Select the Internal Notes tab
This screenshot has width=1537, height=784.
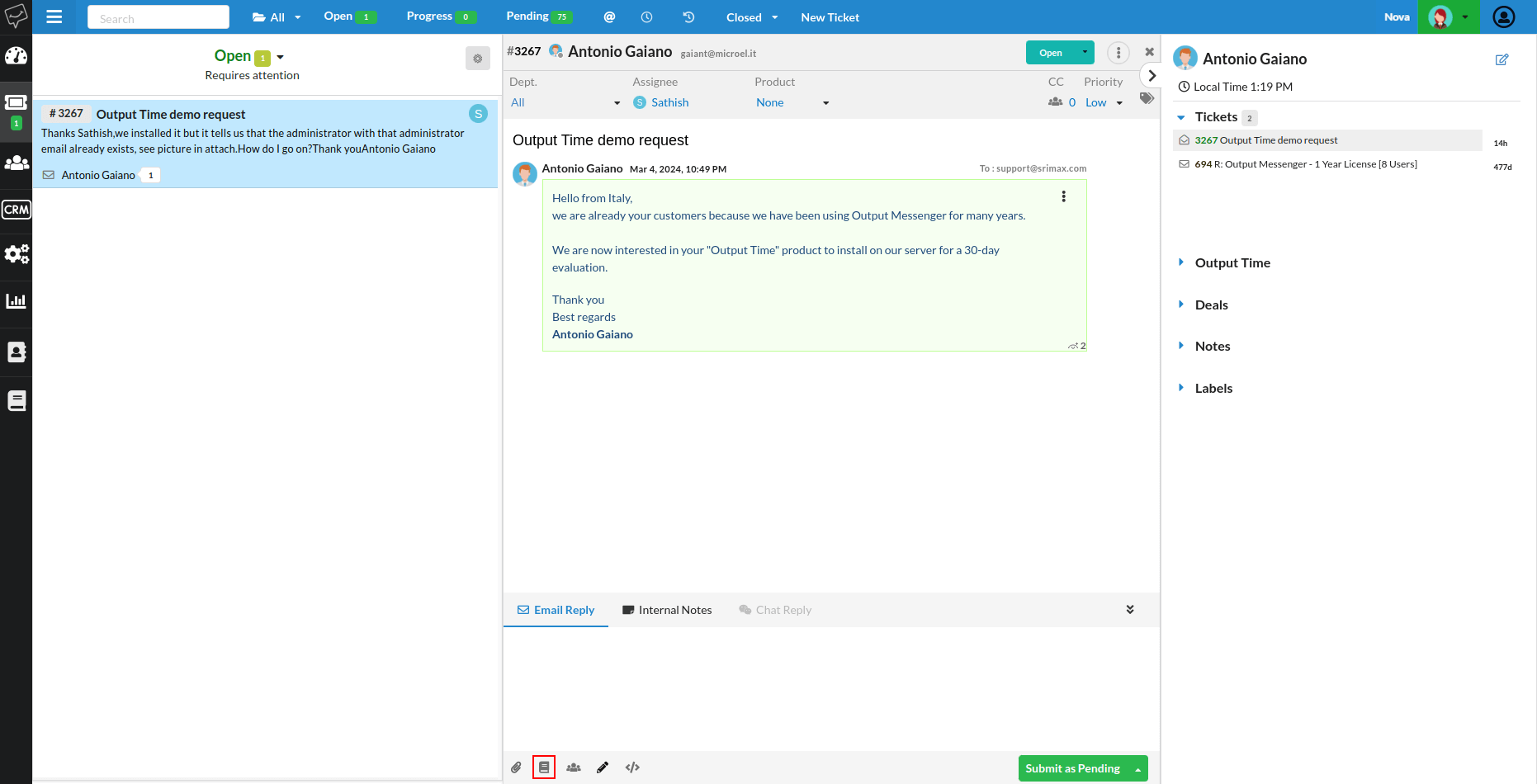(x=667, y=610)
